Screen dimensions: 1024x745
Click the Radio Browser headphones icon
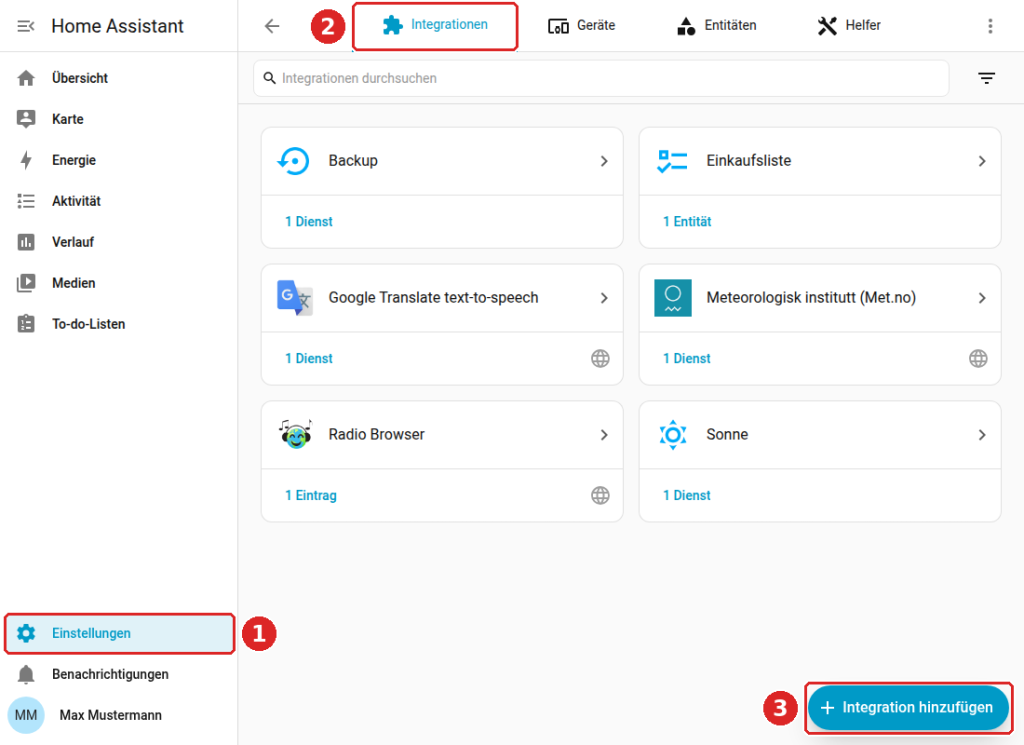click(x=295, y=434)
